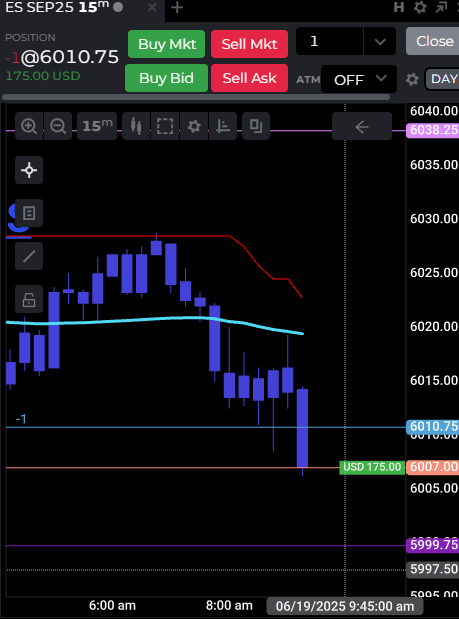Click the 175.00 USD P&L text

(x=43, y=76)
